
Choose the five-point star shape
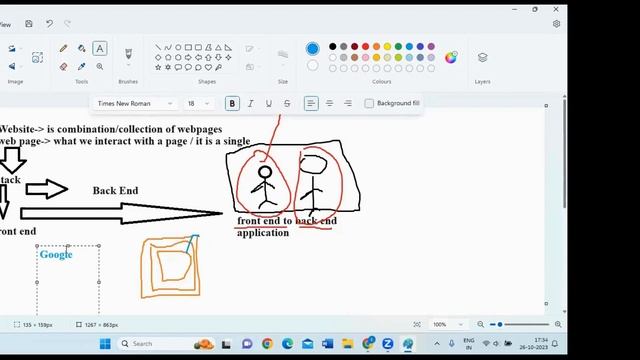158,67
